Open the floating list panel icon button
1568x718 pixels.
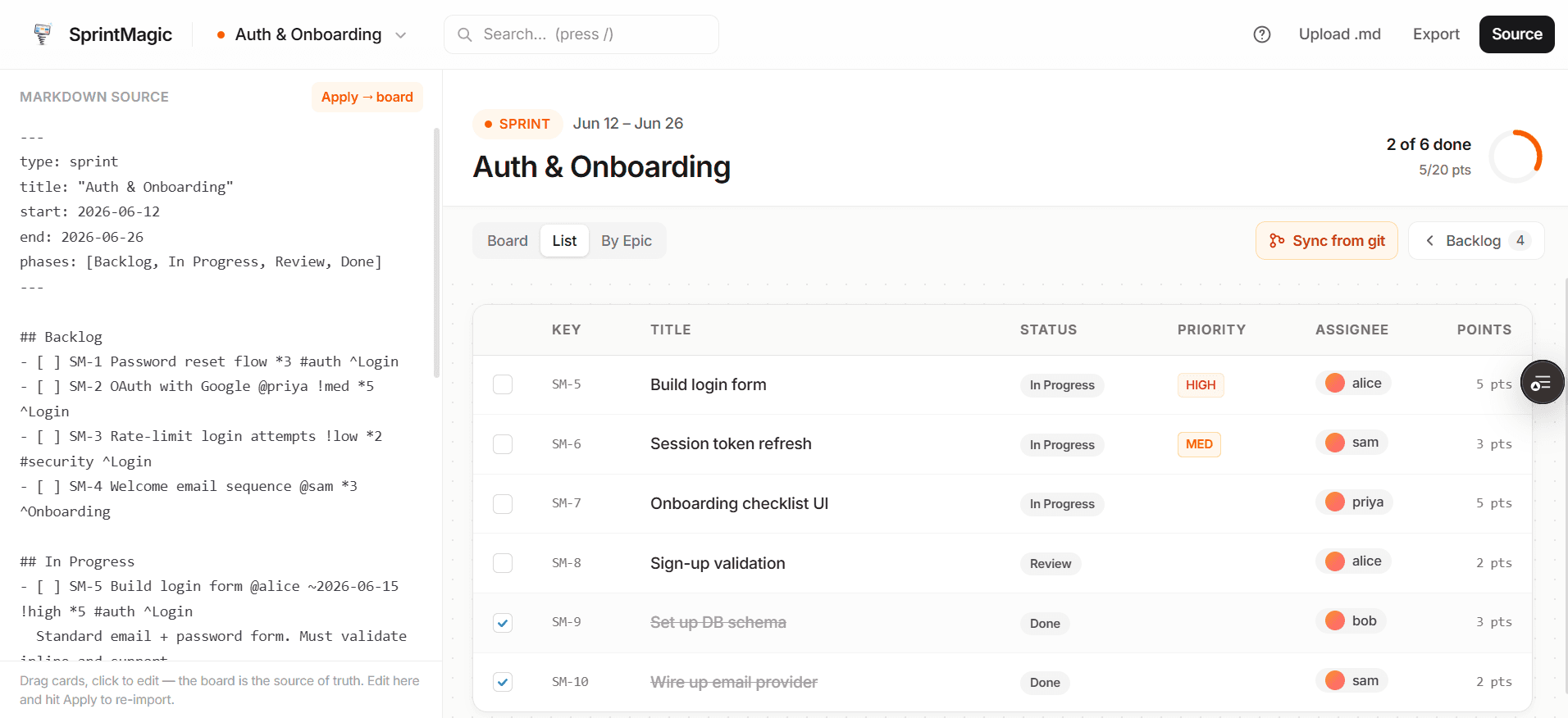point(1543,382)
